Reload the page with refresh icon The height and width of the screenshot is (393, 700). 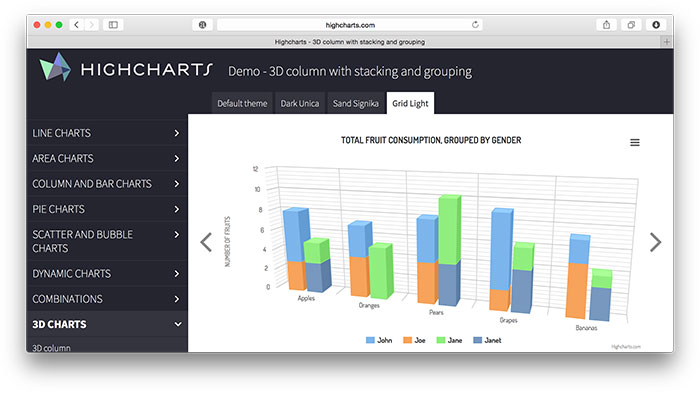tap(475, 25)
